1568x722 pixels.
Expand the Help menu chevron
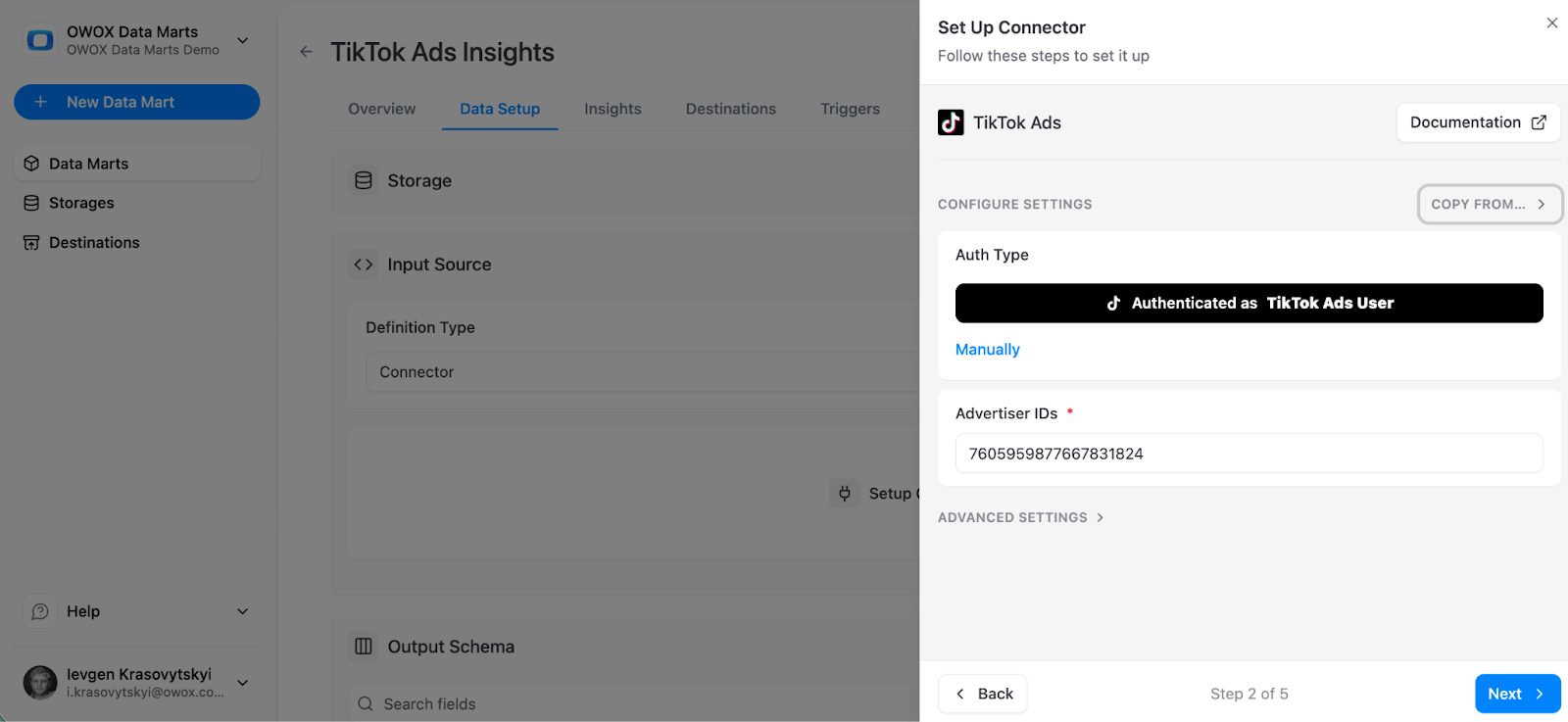[242, 611]
